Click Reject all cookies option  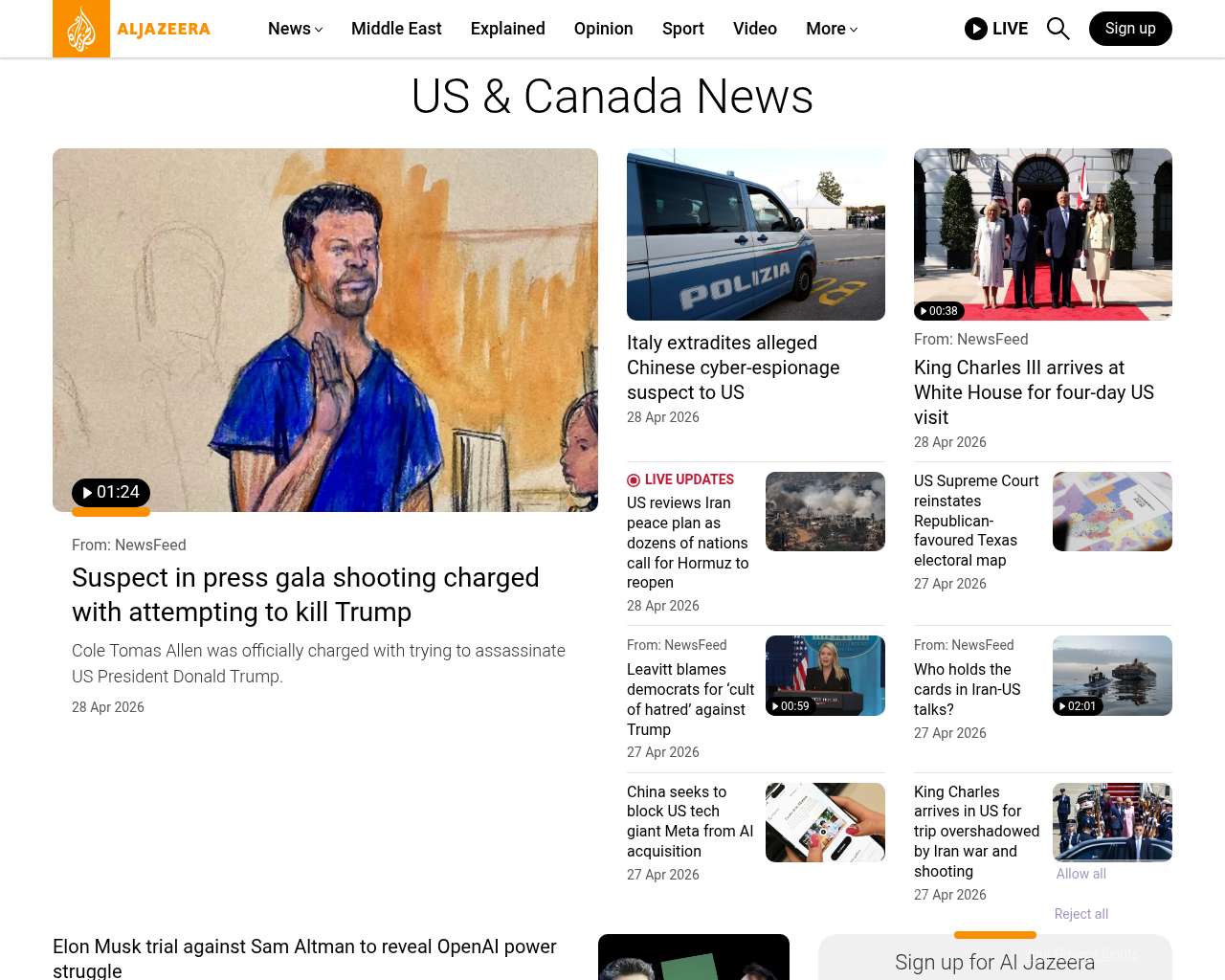[1080, 914]
